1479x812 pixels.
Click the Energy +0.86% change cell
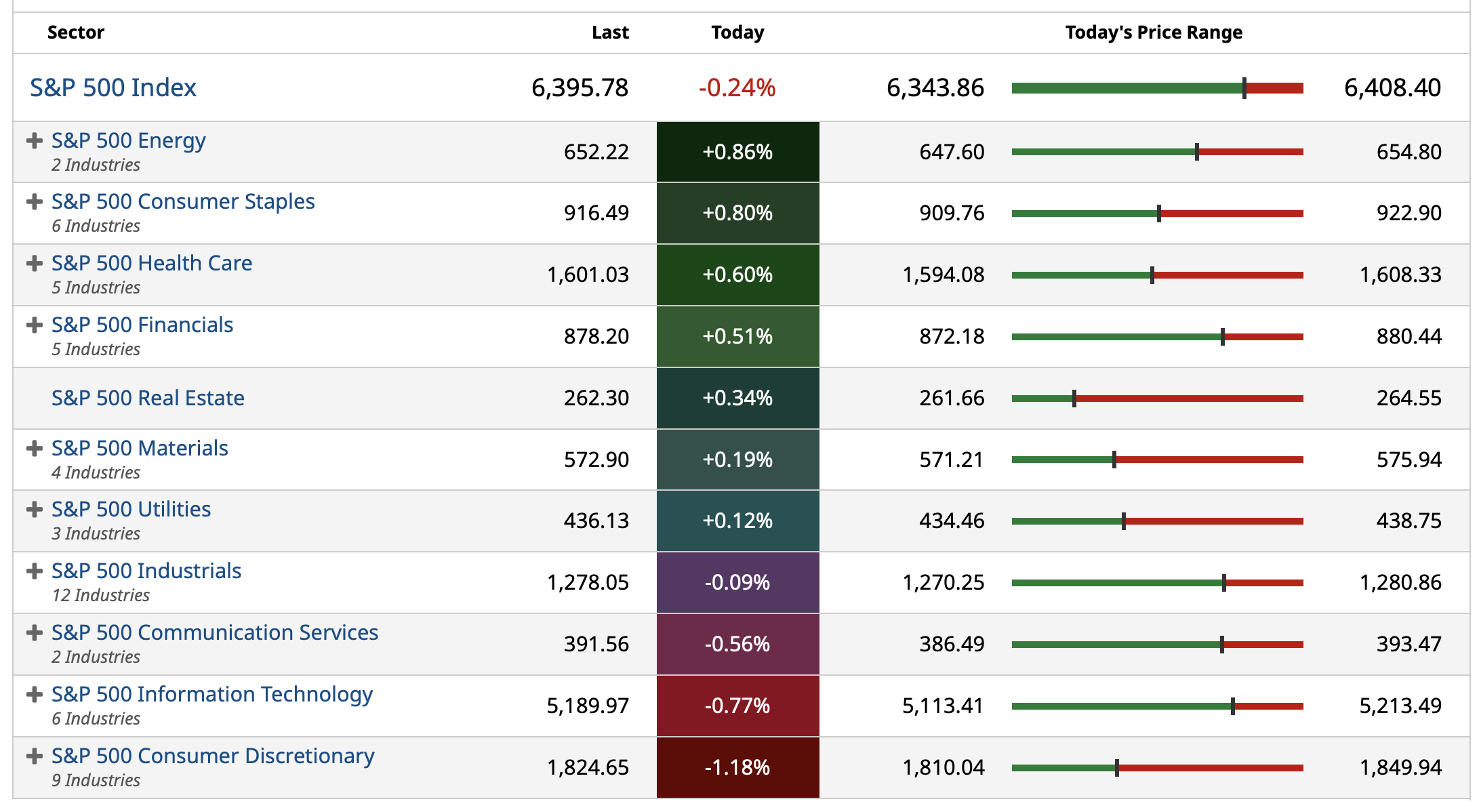737,152
